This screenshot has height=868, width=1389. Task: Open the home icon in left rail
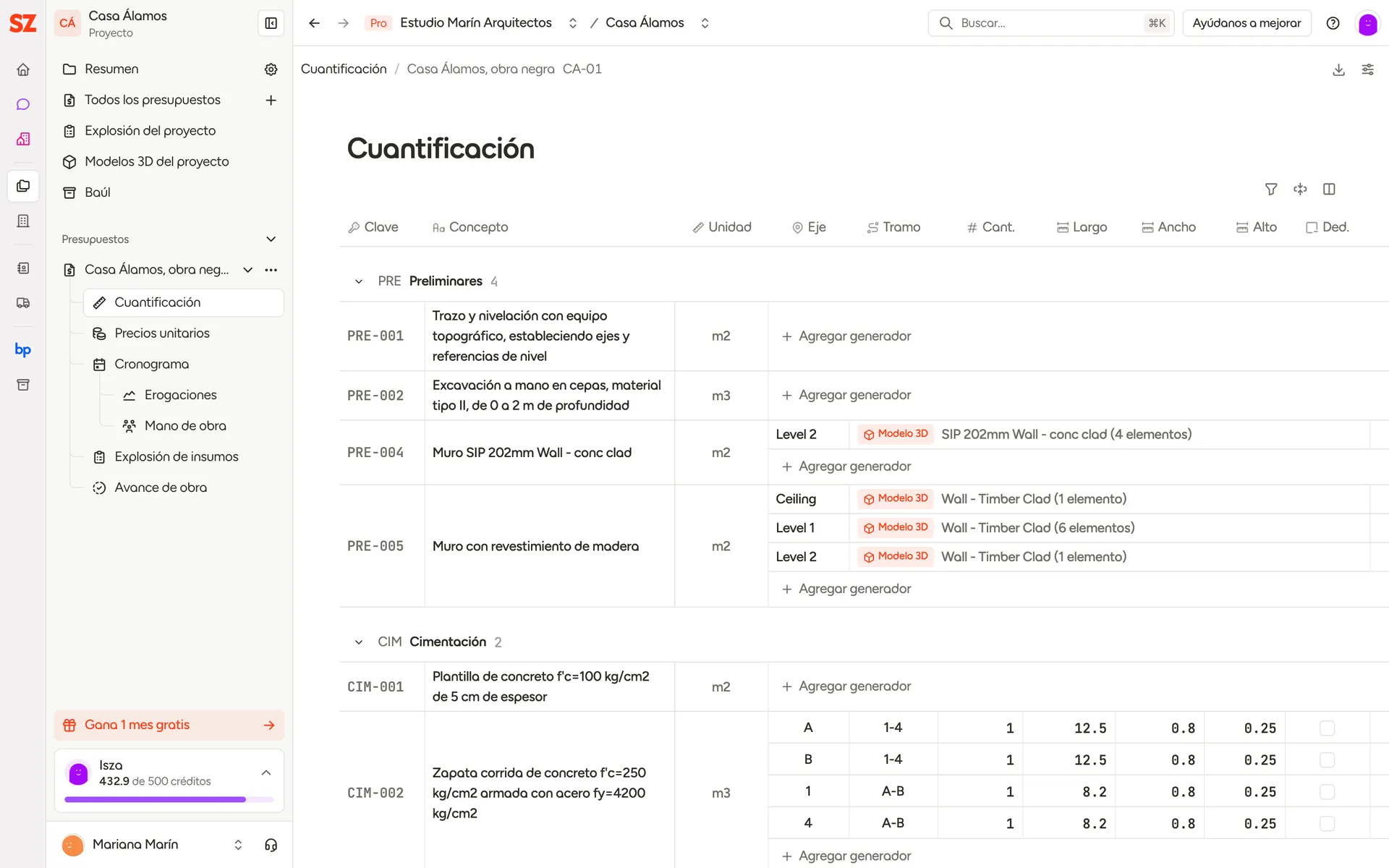pyautogui.click(x=23, y=69)
